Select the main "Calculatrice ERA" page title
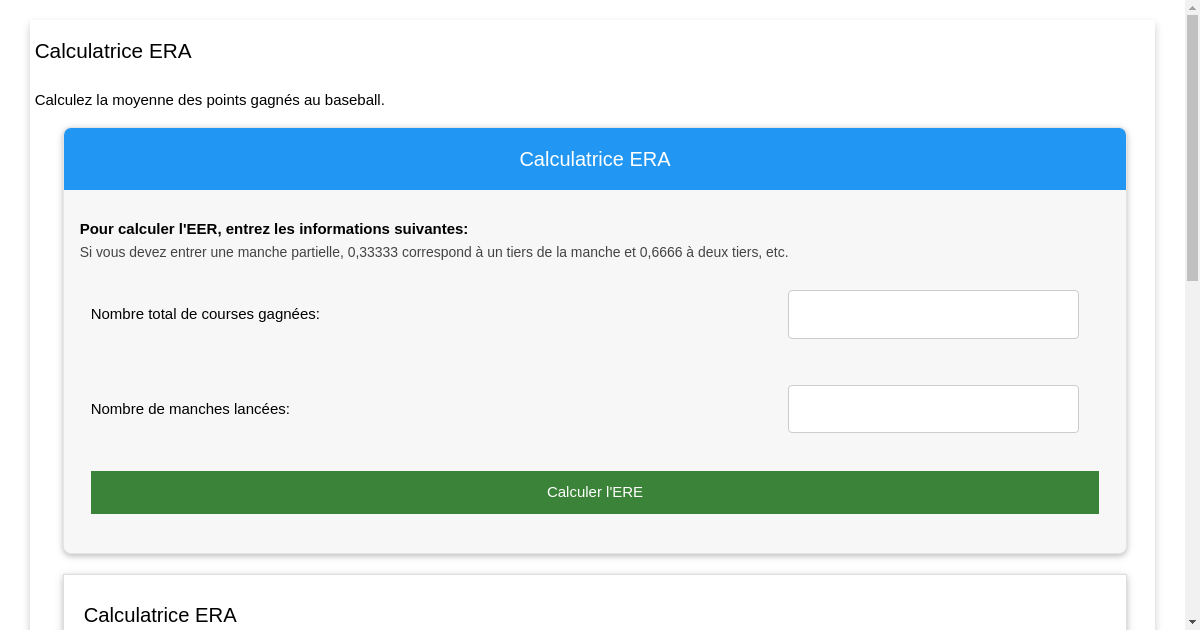 [x=113, y=51]
